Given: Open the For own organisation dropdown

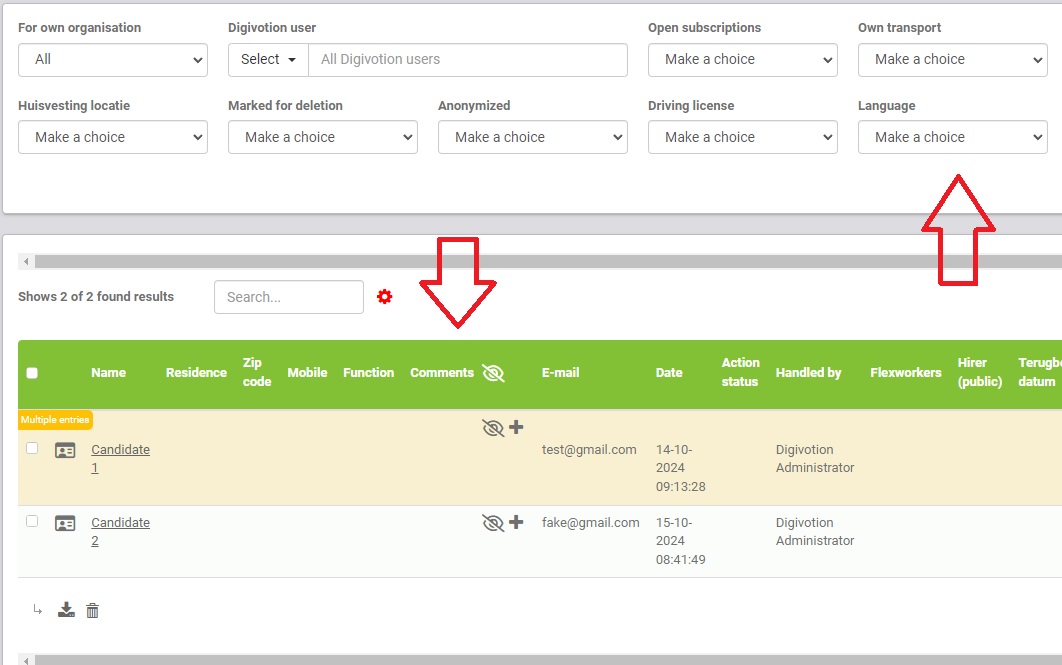Looking at the screenshot, I should pyautogui.click(x=112, y=59).
